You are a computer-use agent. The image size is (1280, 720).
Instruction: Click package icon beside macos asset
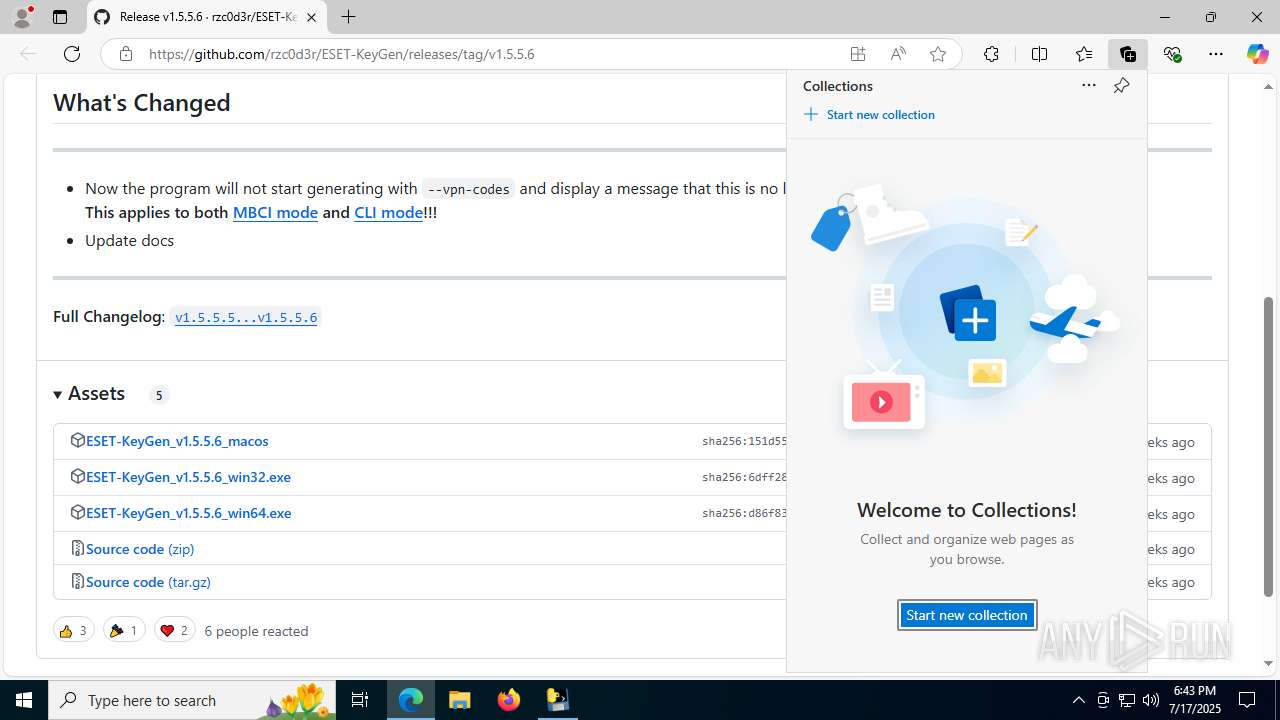(77, 440)
